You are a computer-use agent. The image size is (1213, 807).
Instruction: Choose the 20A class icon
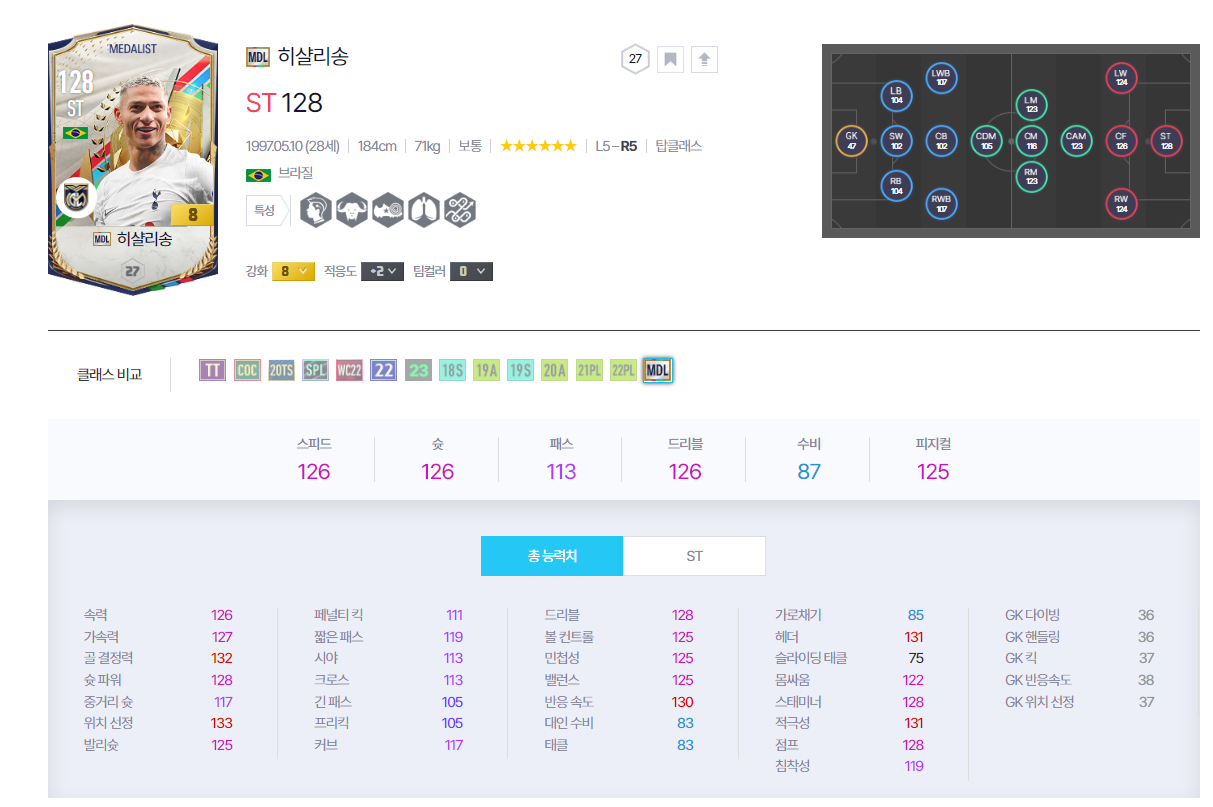click(x=554, y=370)
